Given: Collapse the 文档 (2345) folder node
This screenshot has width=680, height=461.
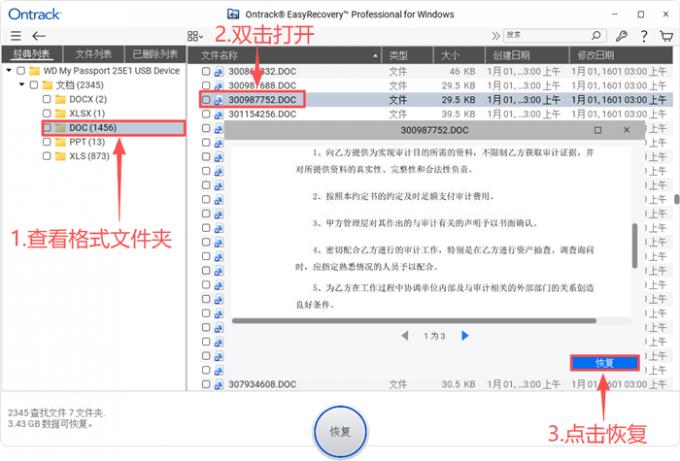Looking at the screenshot, I should click(x=22, y=84).
